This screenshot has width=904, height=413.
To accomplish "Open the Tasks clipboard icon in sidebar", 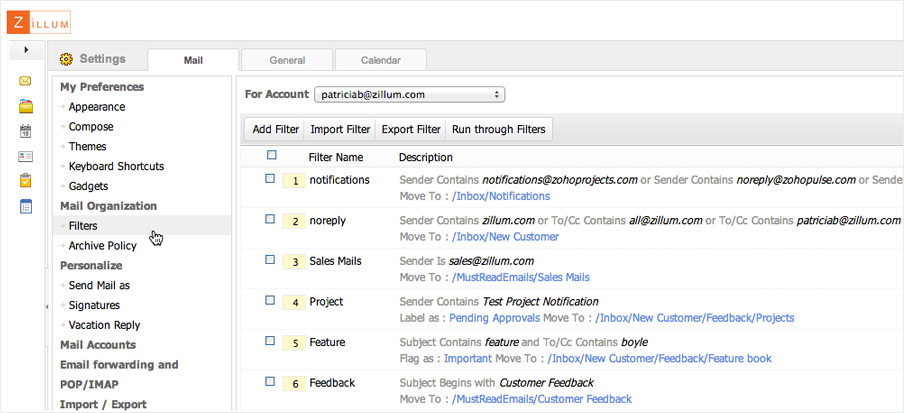I will tap(25, 181).
